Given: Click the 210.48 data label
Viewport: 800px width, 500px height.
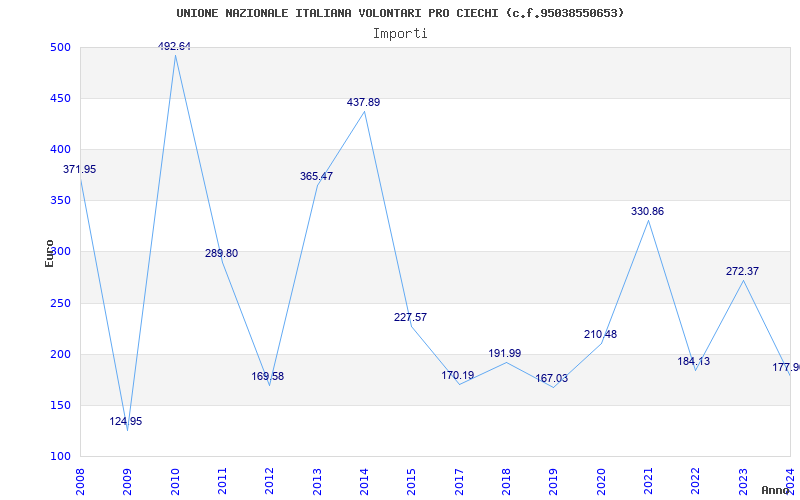Looking at the screenshot, I should click(x=601, y=334).
